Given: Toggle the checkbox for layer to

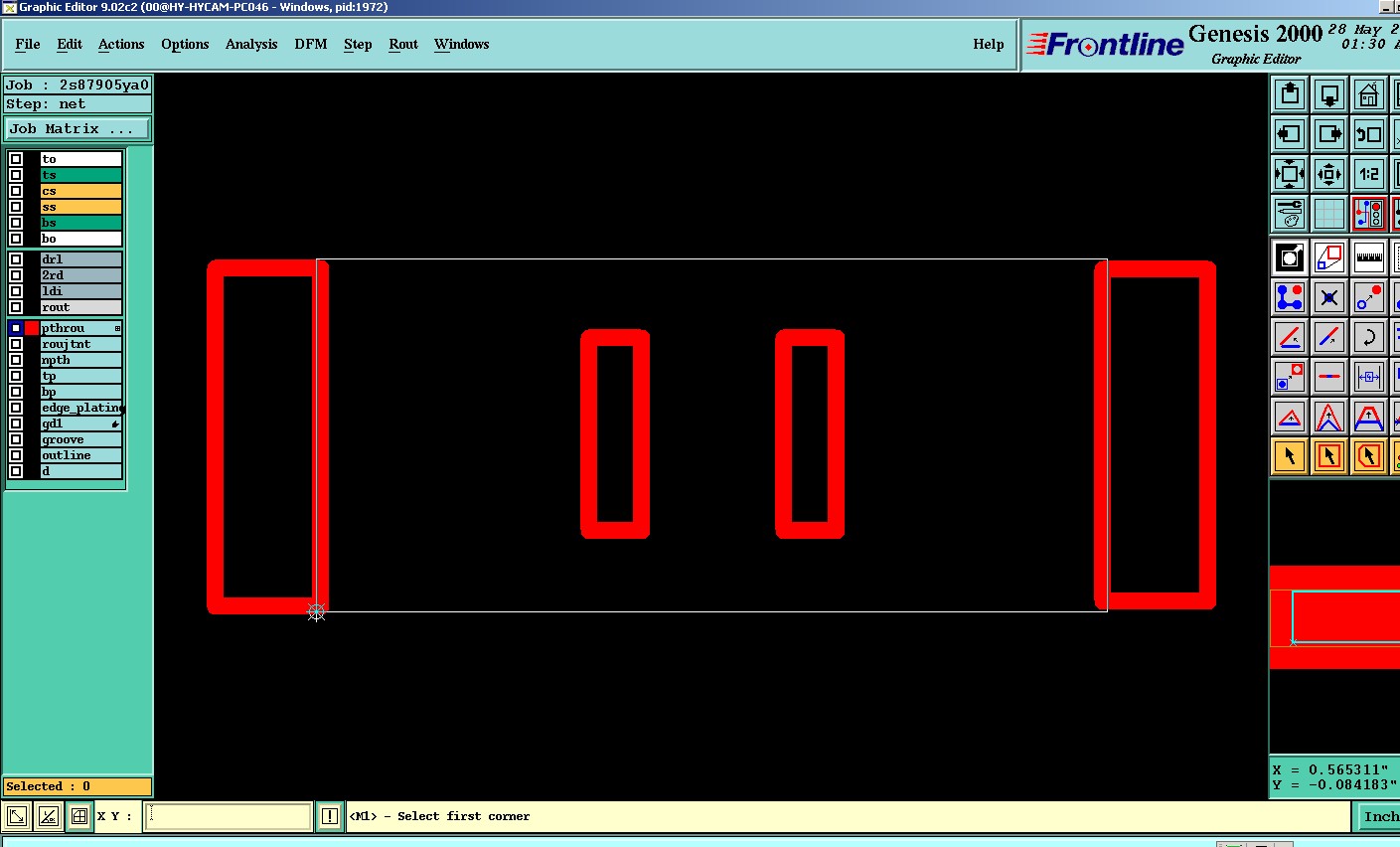Looking at the screenshot, I should [x=16, y=159].
